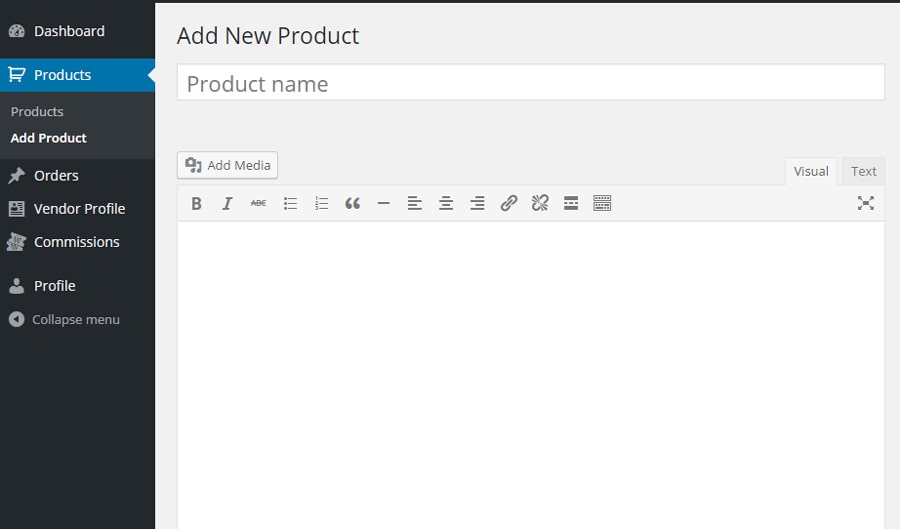
Task: Insert a horizontal line
Action: pos(383,203)
